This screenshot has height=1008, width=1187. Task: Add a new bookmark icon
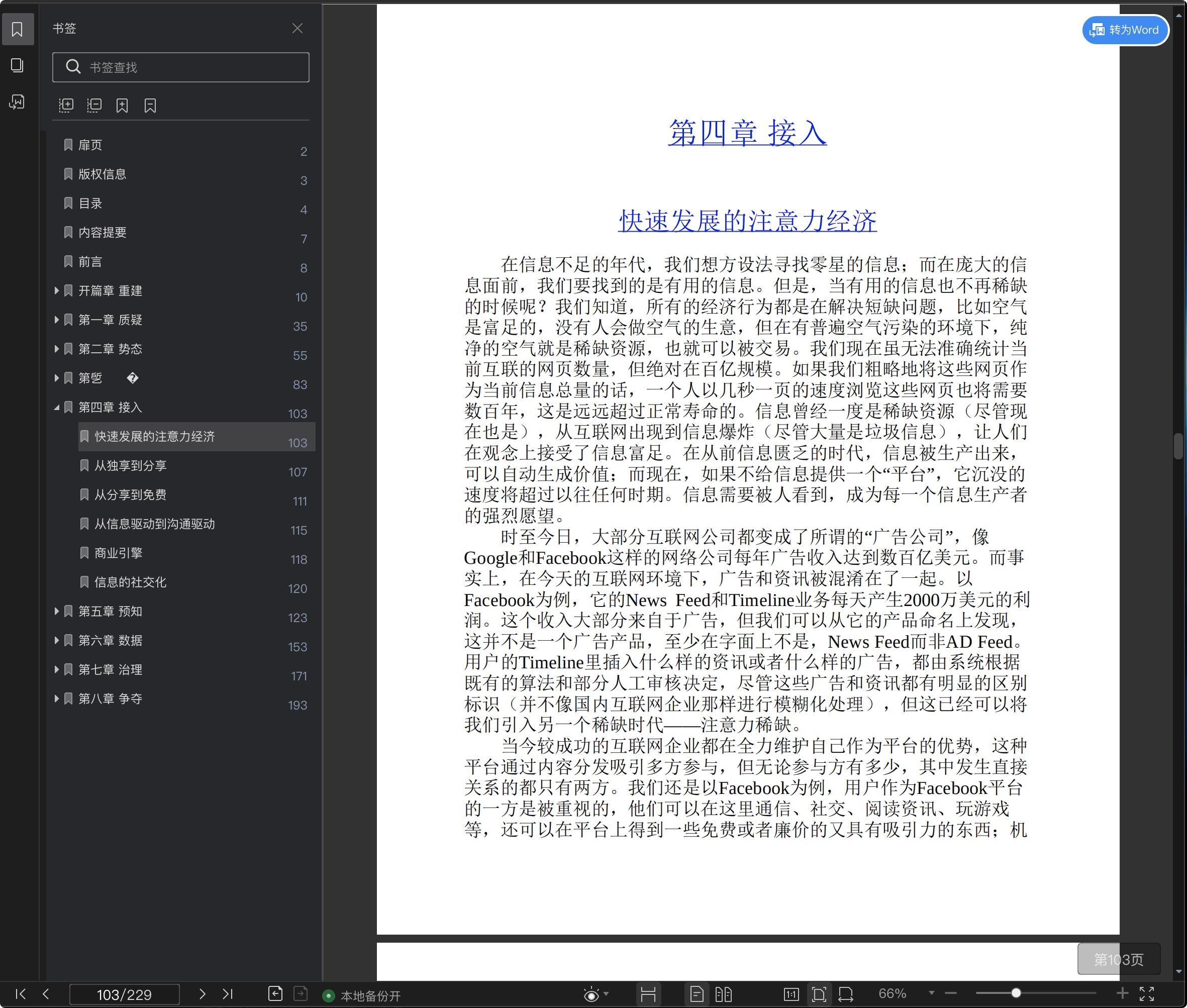coord(122,105)
